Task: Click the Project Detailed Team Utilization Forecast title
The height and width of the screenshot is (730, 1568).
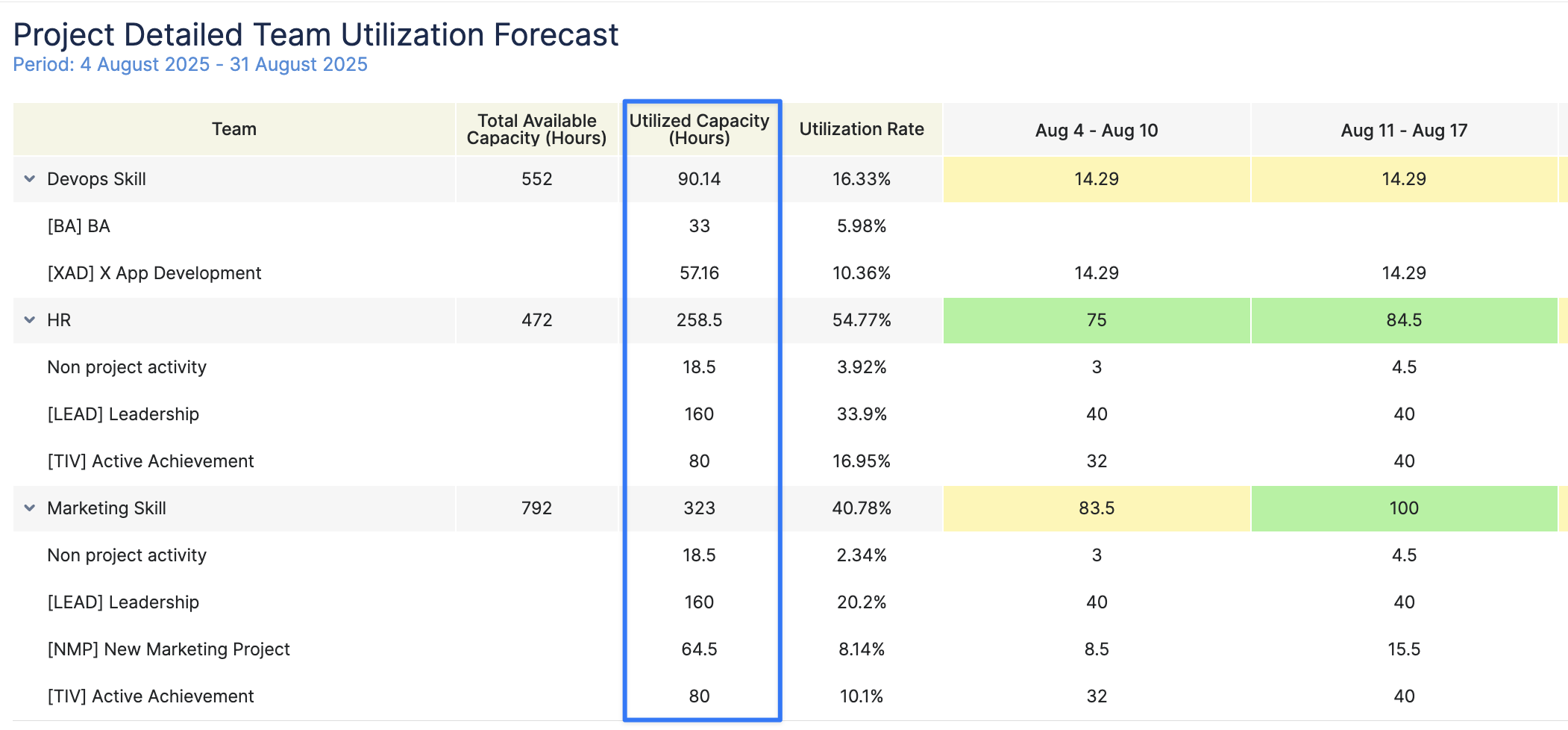Action: pyautogui.click(x=316, y=34)
